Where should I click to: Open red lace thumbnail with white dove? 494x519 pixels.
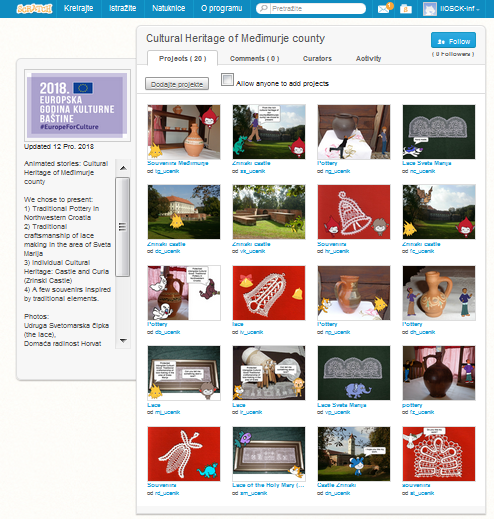(x=439, y=454)
